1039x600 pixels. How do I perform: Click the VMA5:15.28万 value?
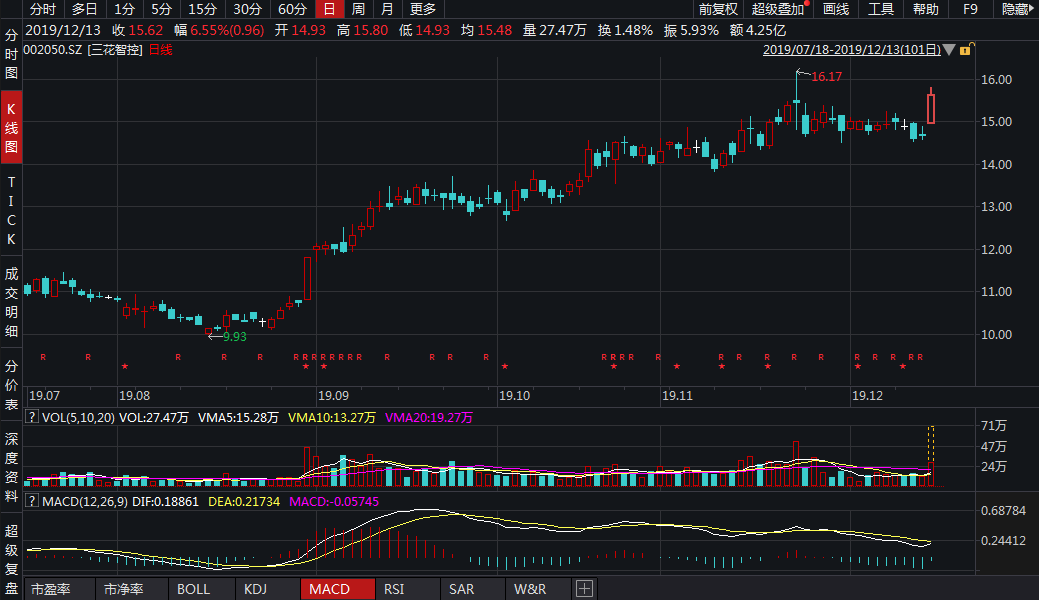pyautogui.click(x=239, y=417)
